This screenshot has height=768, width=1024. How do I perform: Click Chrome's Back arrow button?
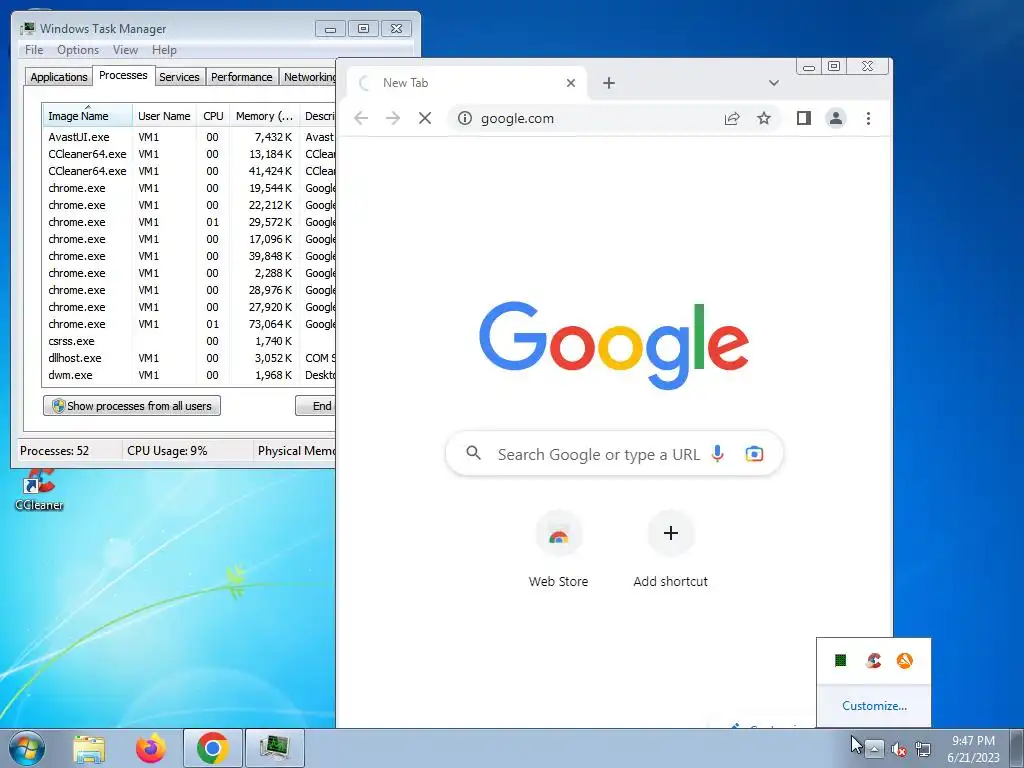(361, 118)
